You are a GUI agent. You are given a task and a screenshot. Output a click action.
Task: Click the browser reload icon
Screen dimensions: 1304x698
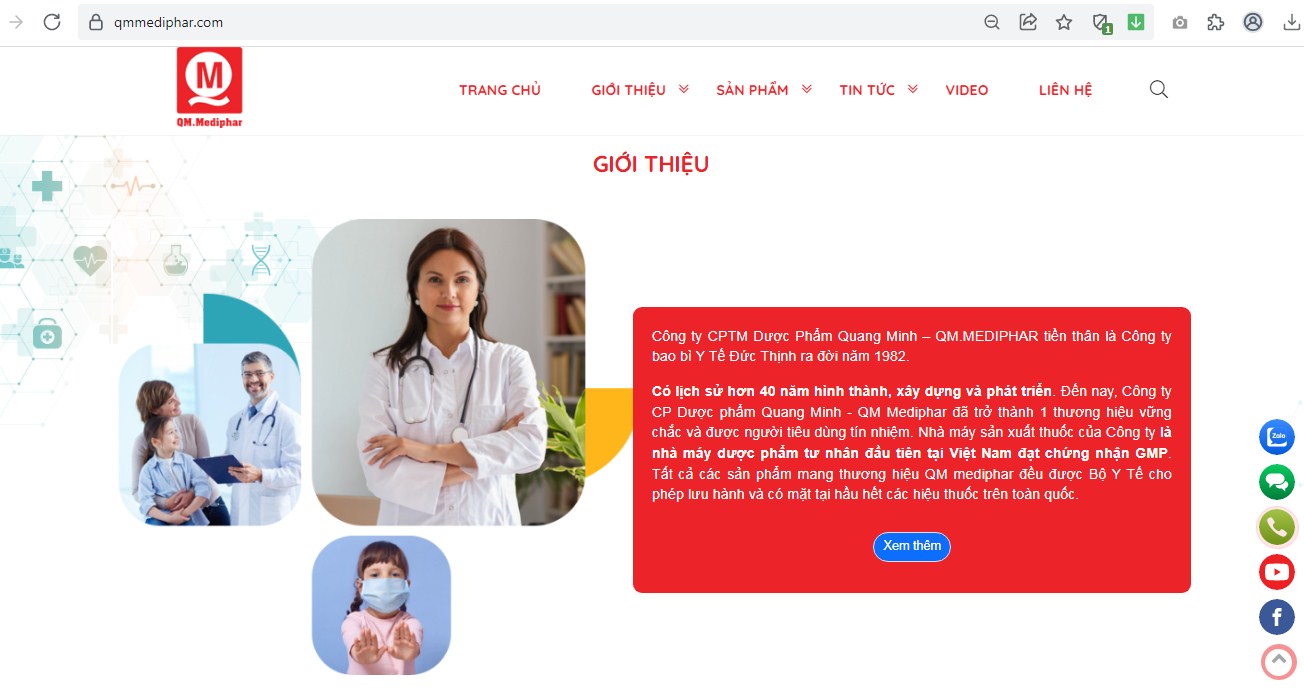(x=52, y=22)
